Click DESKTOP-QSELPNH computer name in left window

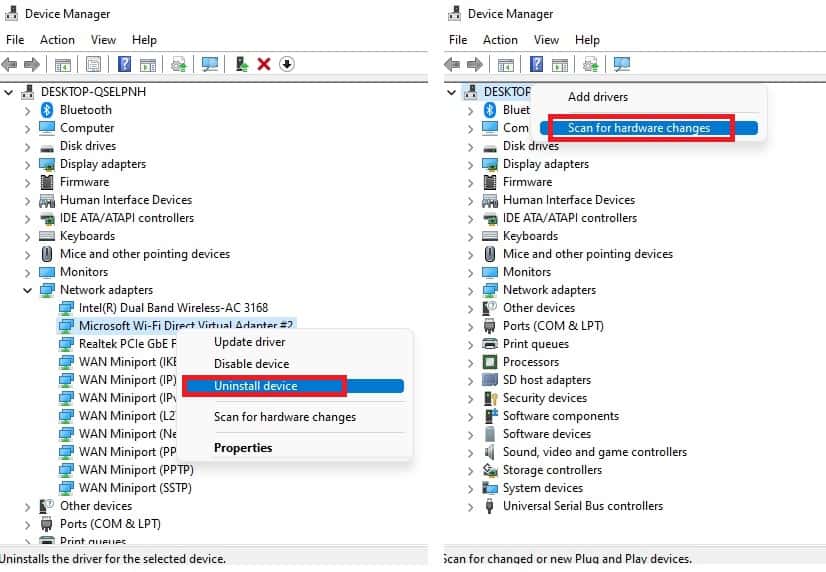tap(93, 92)
